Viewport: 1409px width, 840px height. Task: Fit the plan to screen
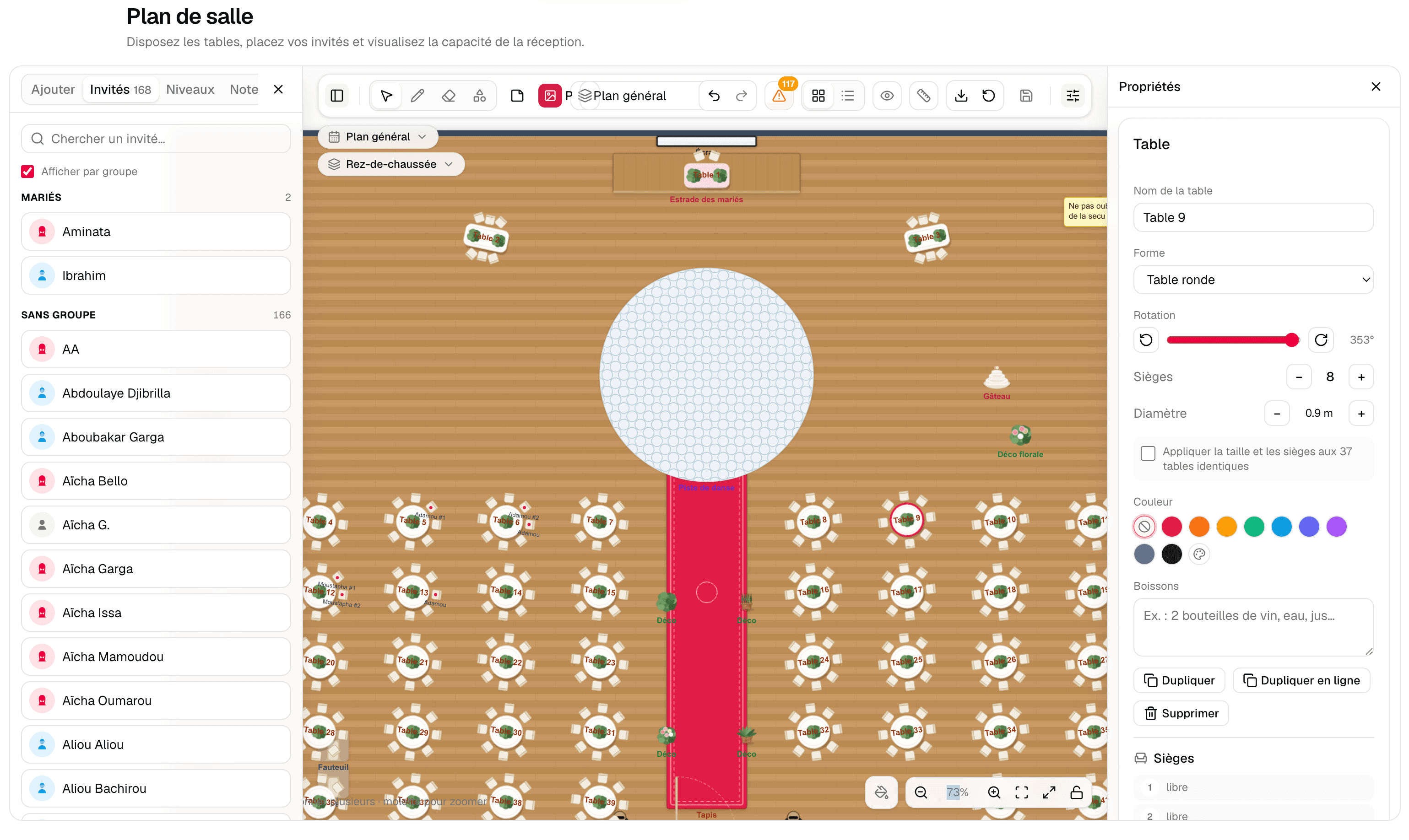click(x=1022, y=792)
